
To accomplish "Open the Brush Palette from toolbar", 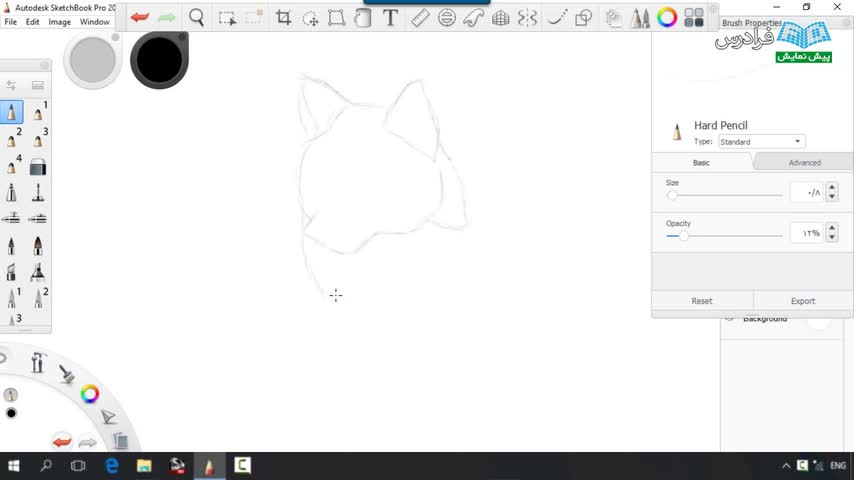I will click(640, 18).
